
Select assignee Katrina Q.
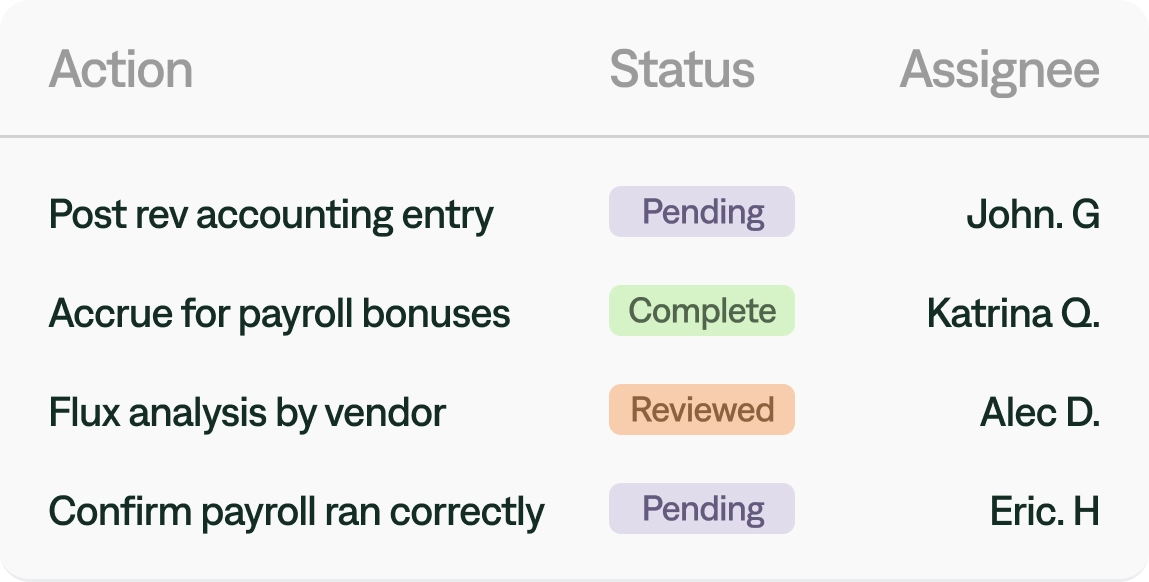[1013, 314]
